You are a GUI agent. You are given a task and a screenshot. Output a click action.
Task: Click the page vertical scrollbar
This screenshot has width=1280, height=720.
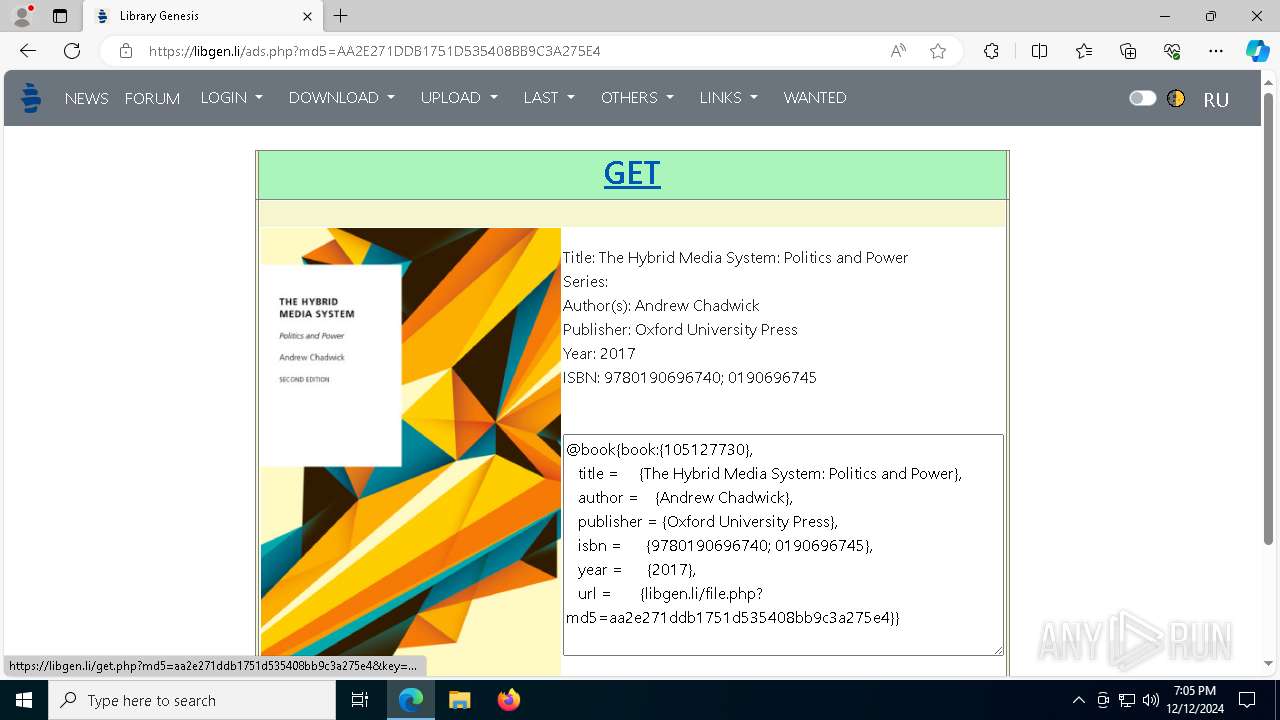click(x=1269, y=318)
